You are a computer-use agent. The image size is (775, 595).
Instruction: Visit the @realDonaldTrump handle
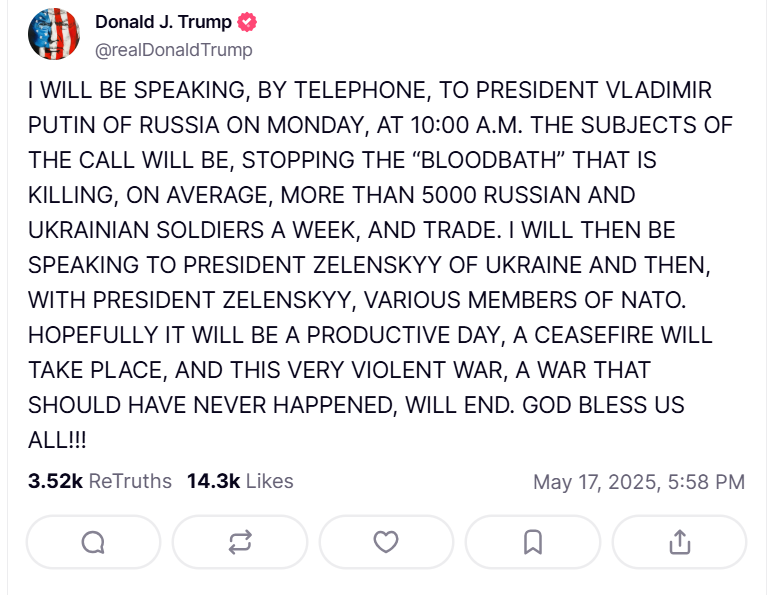[x=174, y=49]
